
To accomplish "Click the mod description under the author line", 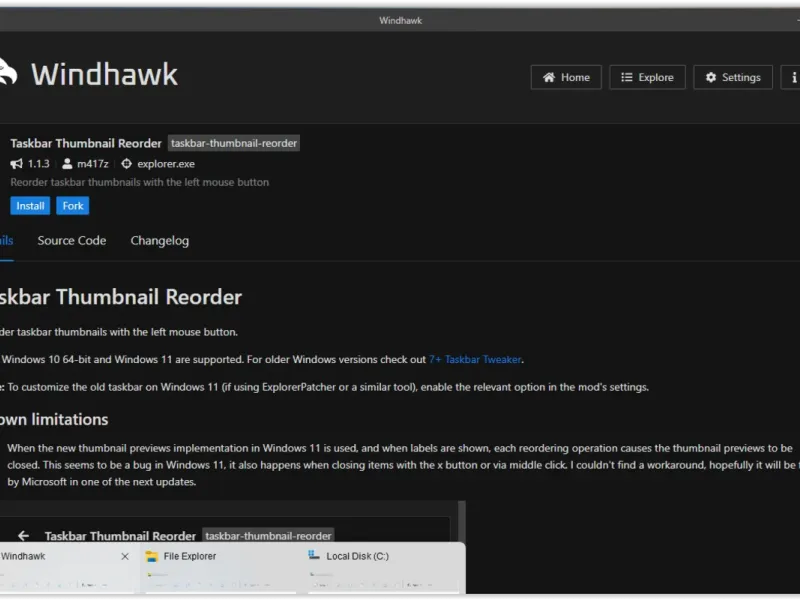I will click(x=139, y=182).
